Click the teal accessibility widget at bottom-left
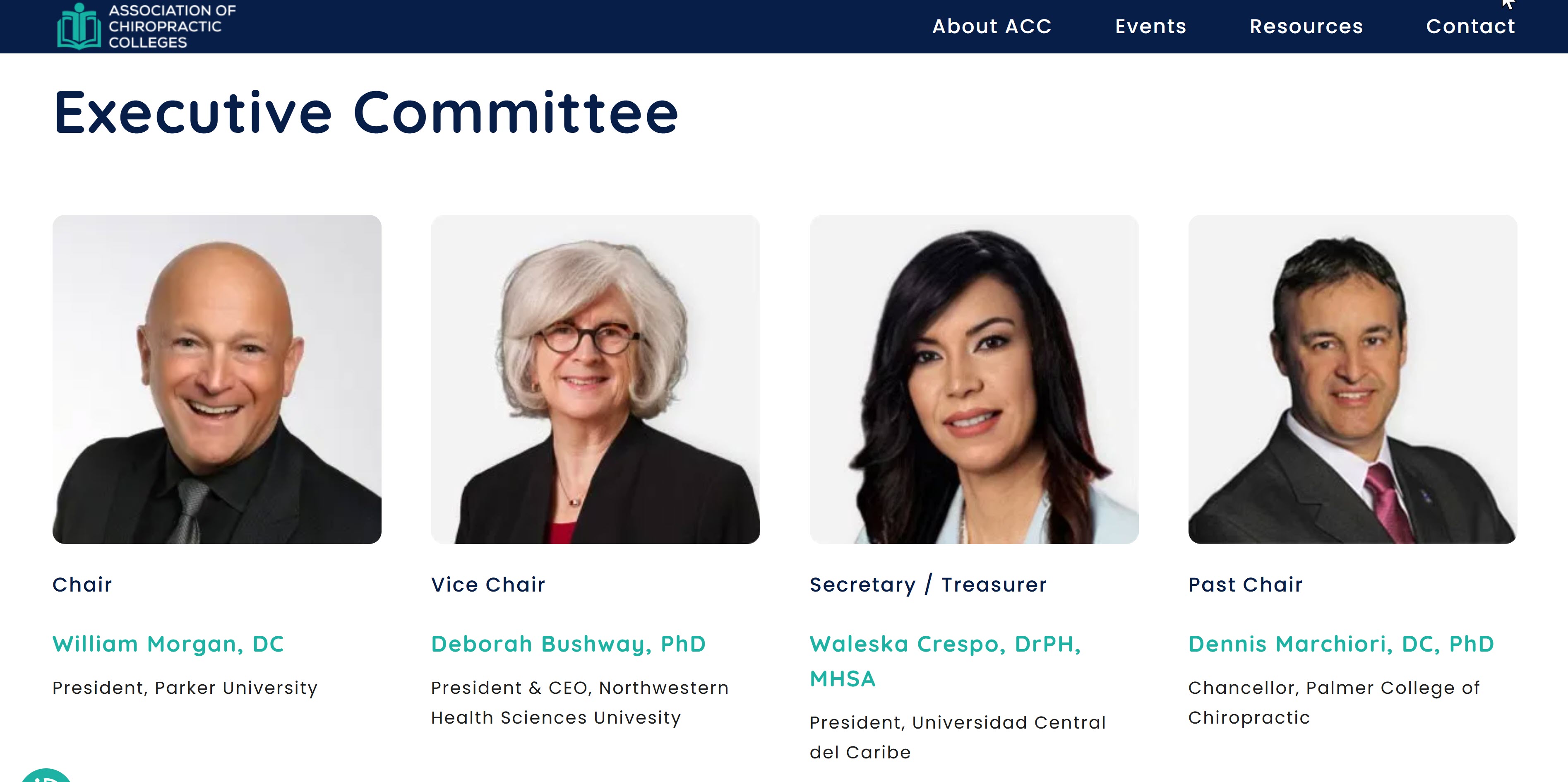Screen dimensions: 1568x782 tap(46, 776)
